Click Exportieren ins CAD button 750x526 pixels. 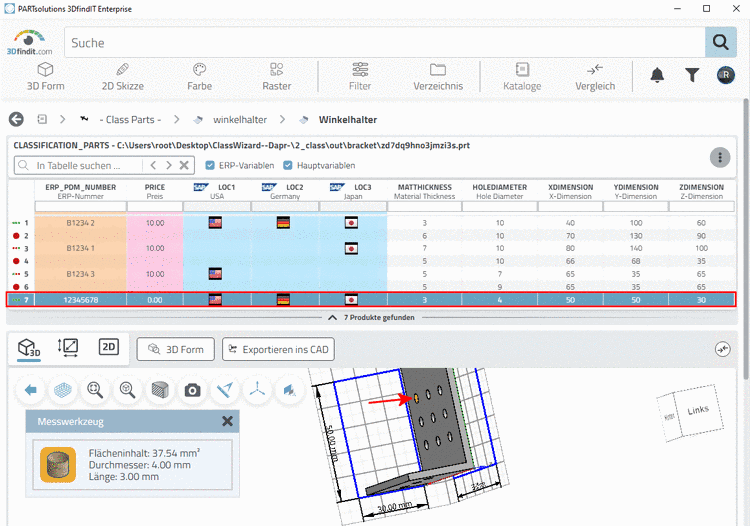tap(278, 350)
